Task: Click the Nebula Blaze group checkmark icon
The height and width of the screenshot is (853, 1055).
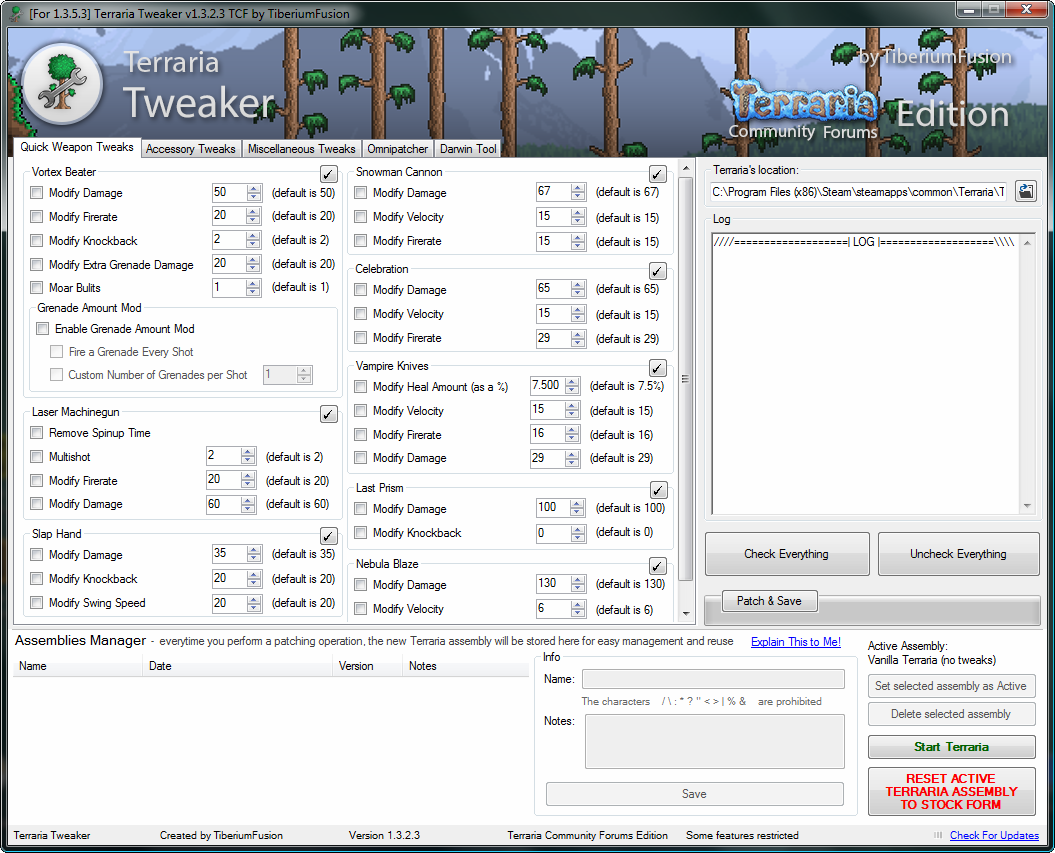Action: click(657, 566)
